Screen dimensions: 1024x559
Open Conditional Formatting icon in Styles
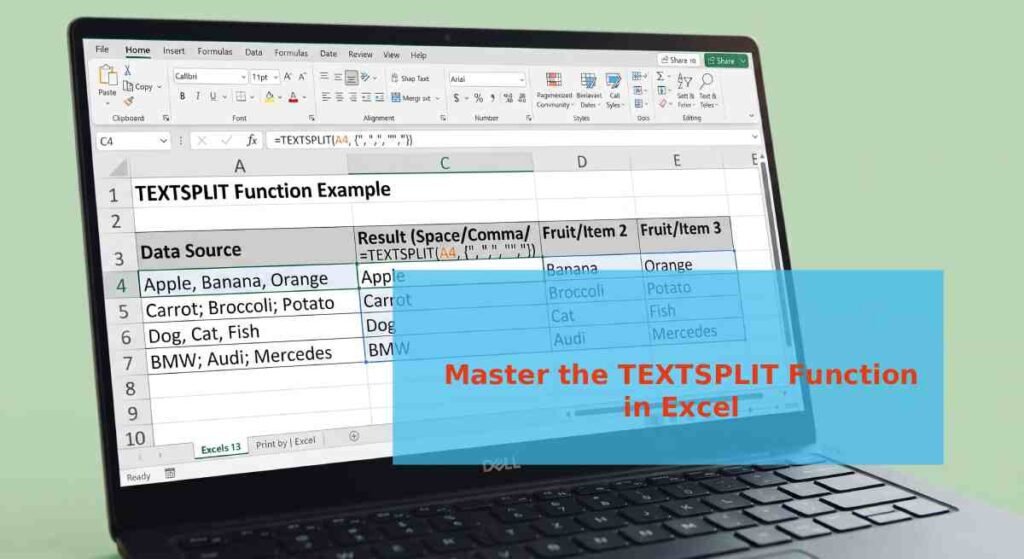point(554,80)
